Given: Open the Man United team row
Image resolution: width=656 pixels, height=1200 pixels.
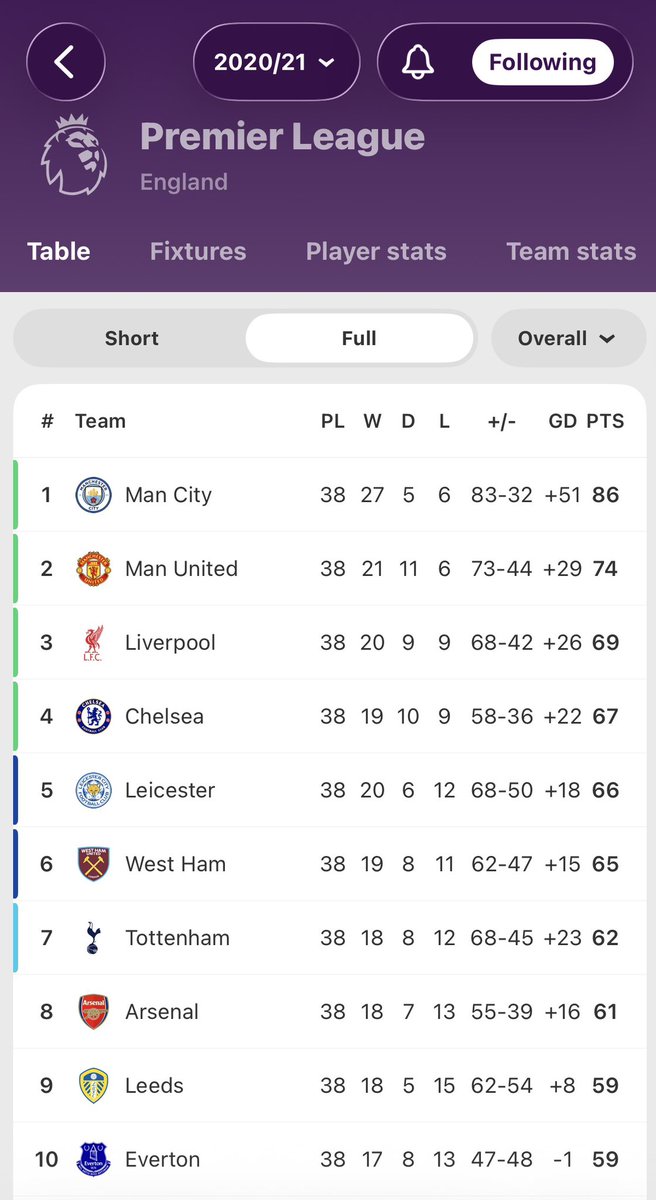Looking at the screenshot, I should click(329, 569).
